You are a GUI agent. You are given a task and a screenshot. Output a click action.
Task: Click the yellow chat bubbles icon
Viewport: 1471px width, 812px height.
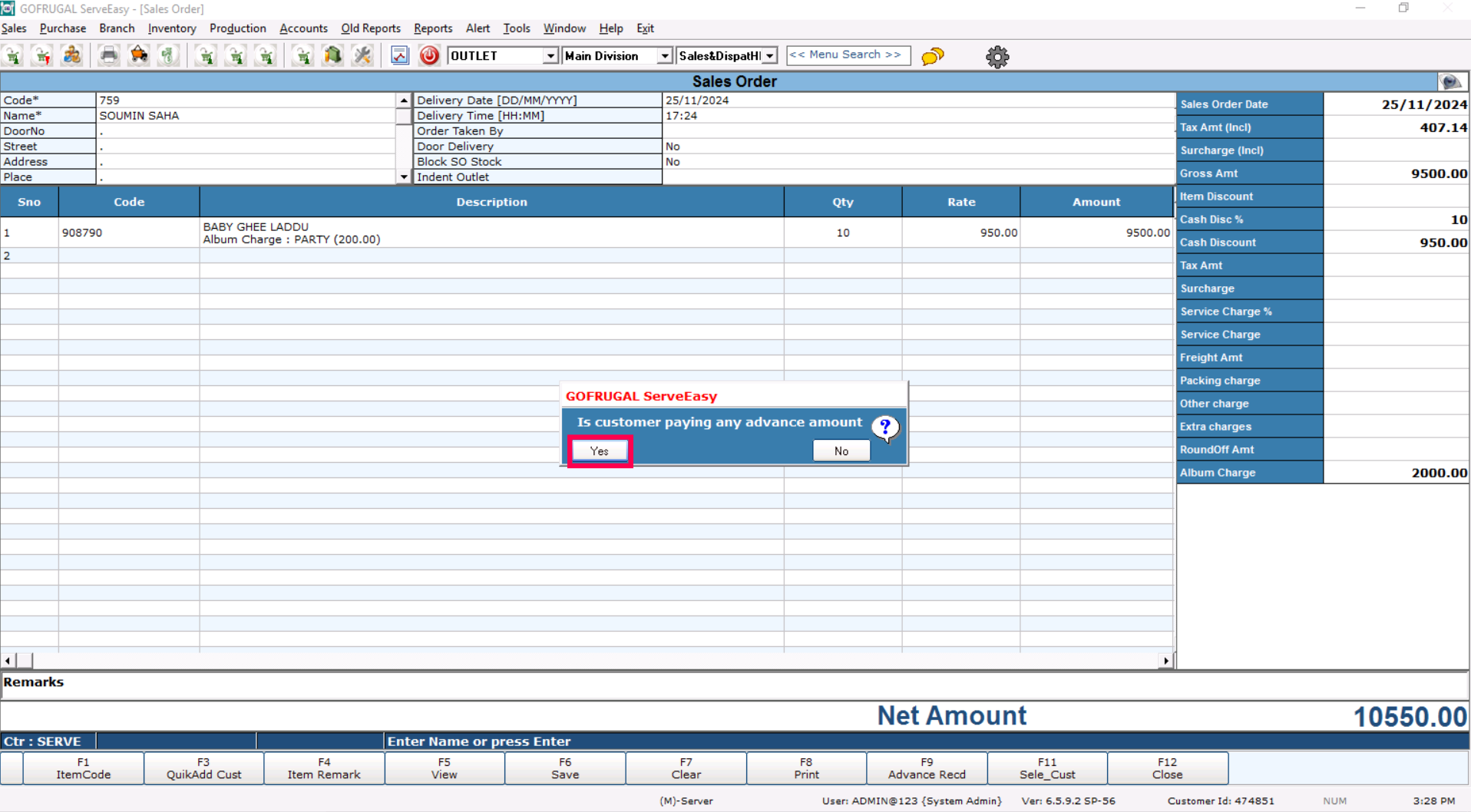[x=932, y=56]
